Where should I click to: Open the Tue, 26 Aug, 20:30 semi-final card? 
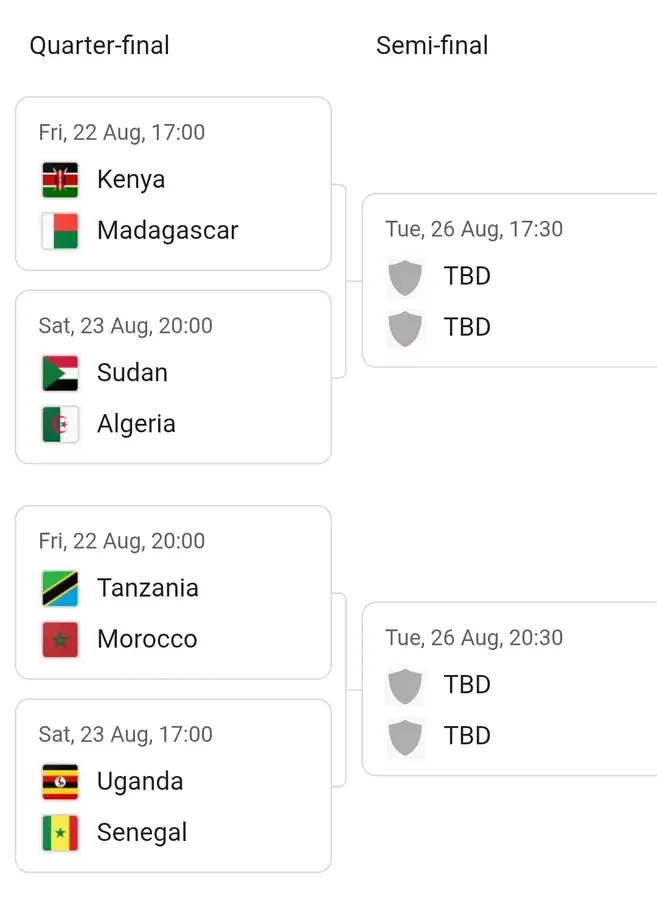(x=510, y=689)
